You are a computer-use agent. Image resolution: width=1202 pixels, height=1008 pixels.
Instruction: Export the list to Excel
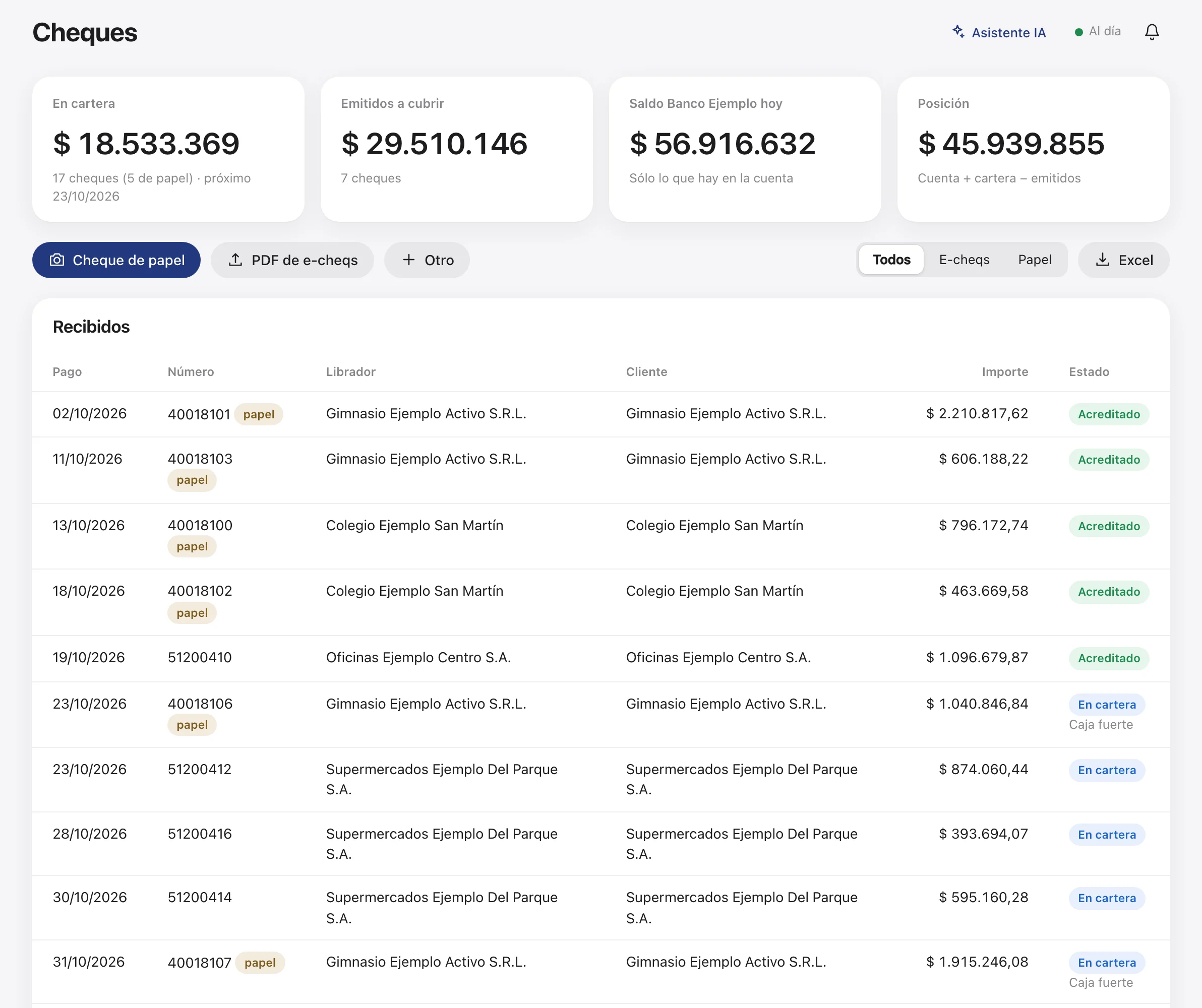[1123, 260]
